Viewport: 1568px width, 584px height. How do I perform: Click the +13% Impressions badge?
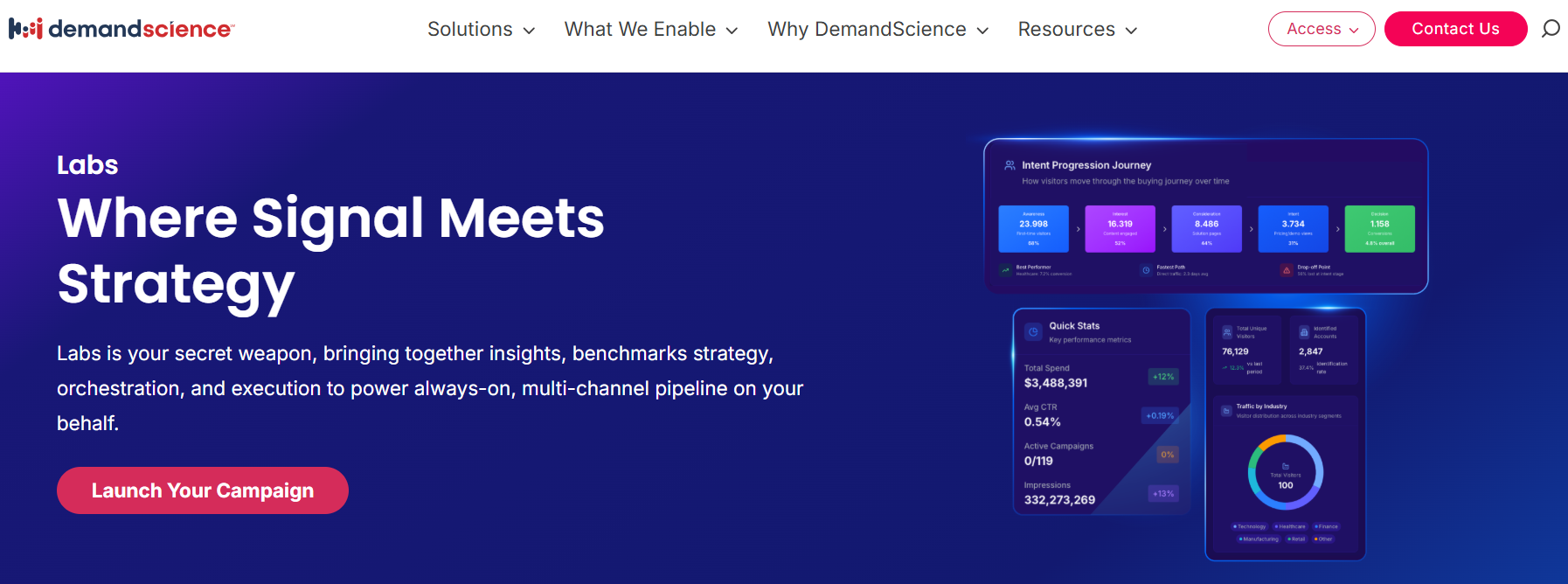[1163, 494]
